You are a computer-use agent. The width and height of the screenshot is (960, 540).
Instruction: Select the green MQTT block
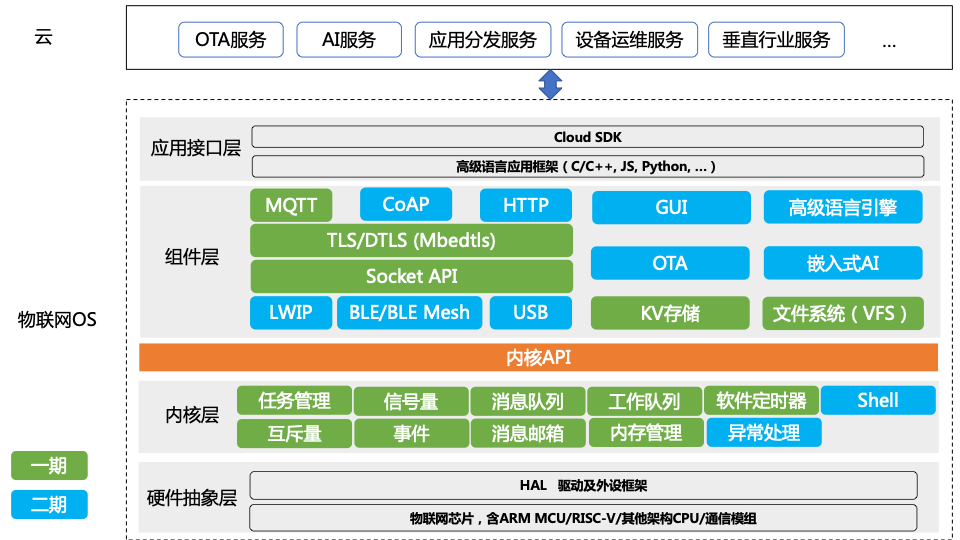[x=291, y=205]
